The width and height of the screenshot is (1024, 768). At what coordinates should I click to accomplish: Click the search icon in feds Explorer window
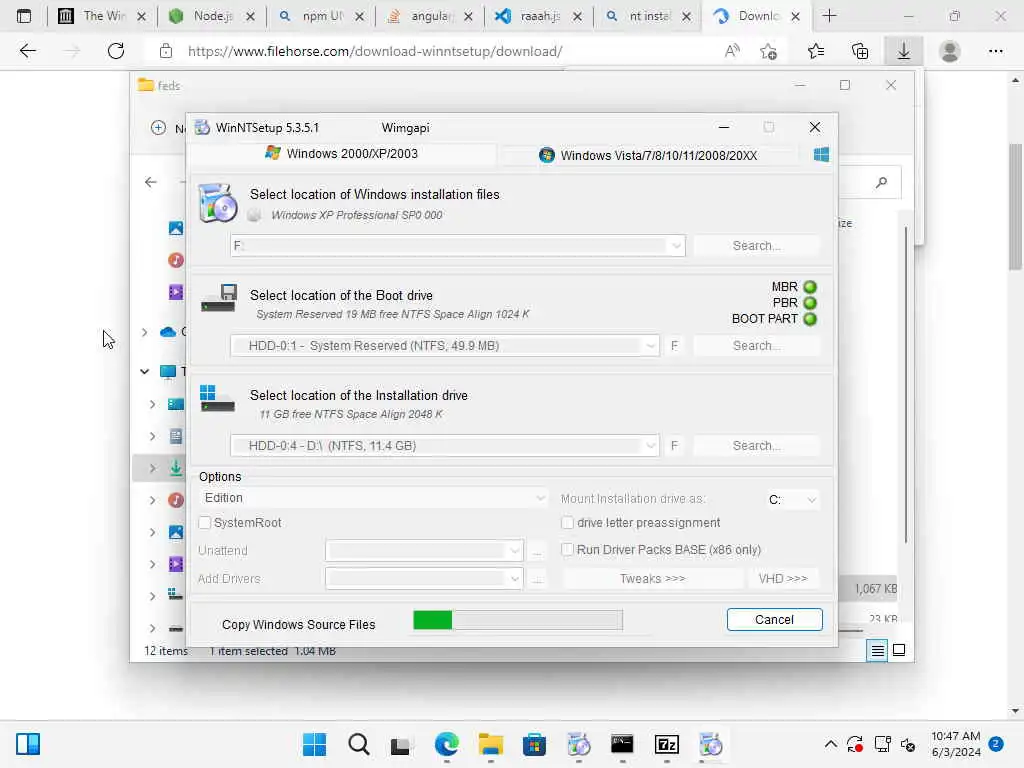coord(882,182)
